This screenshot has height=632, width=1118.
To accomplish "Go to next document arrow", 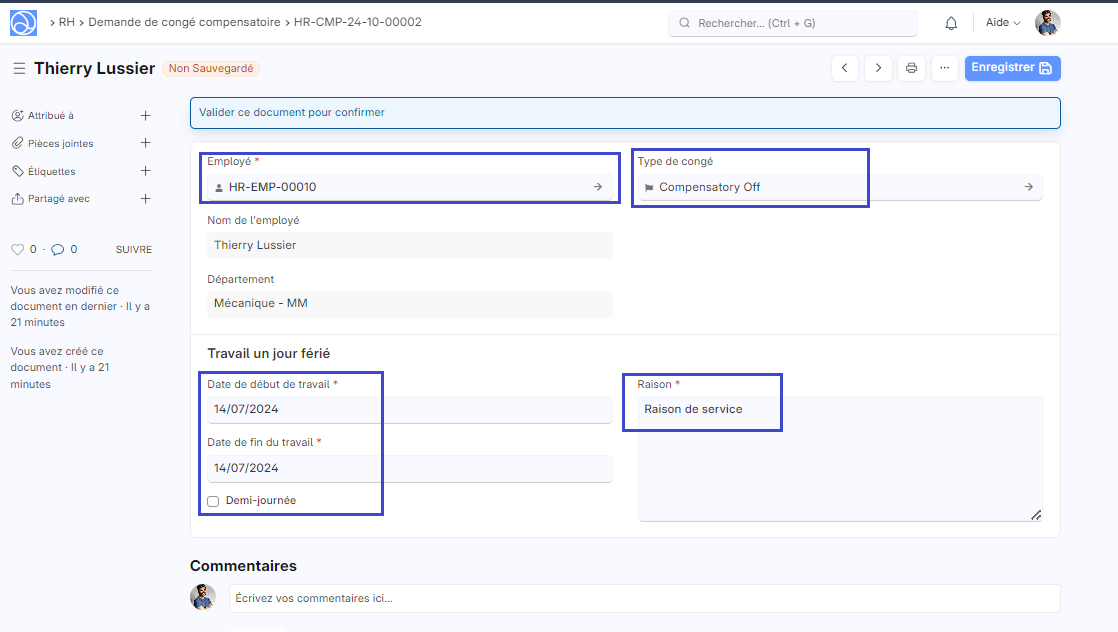I will pos(878,68).
